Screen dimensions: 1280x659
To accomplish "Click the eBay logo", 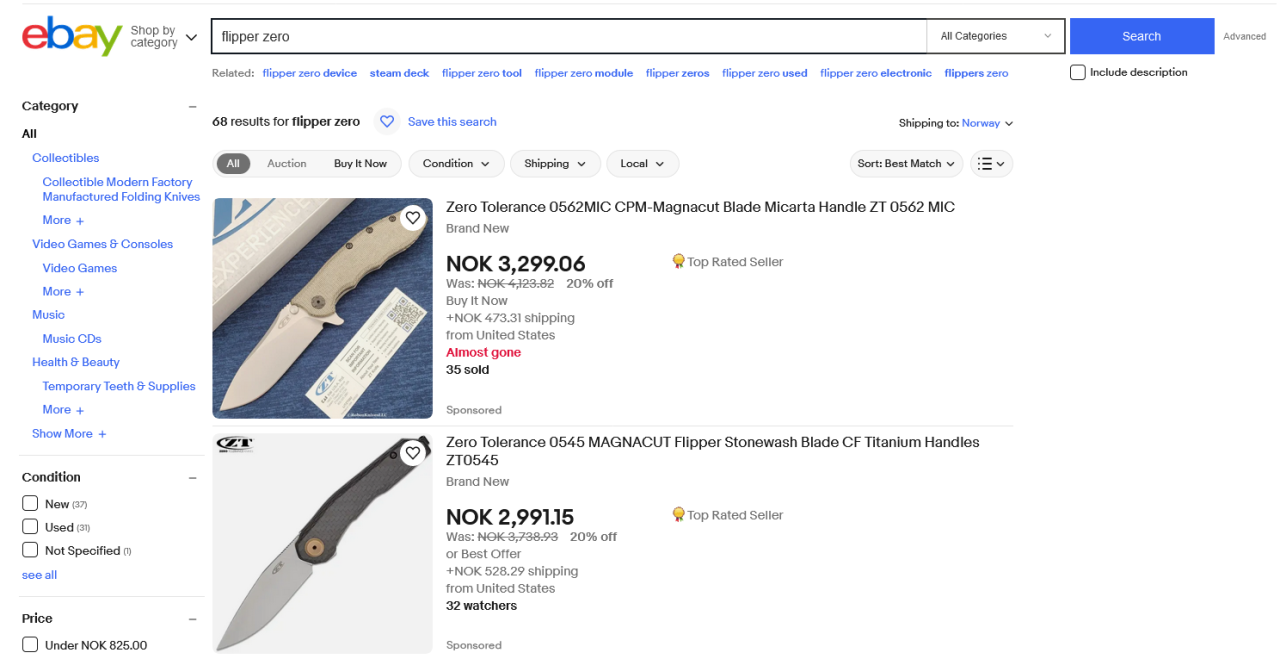I will 71,36.
